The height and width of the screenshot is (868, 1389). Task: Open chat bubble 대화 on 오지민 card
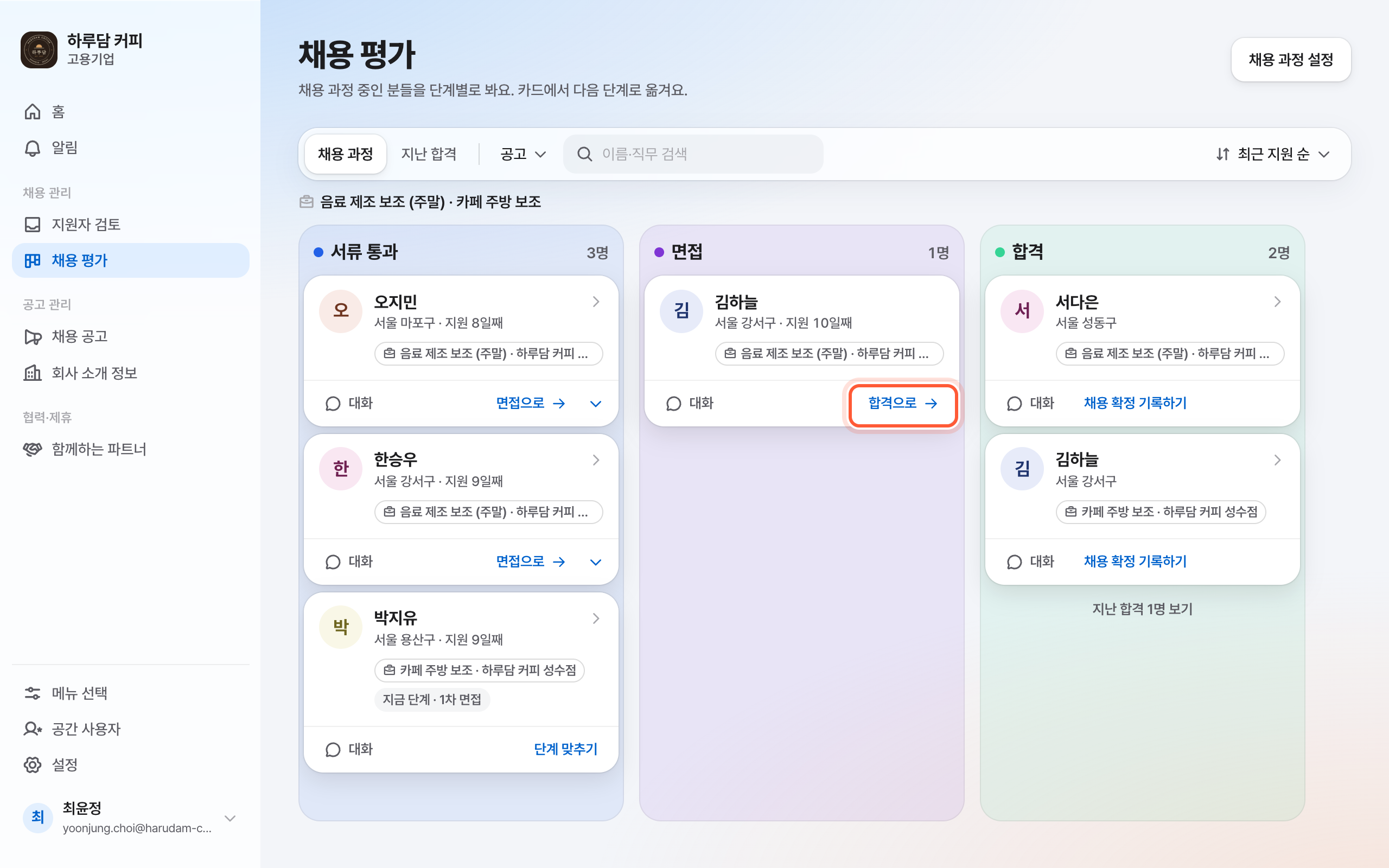coord(349,404)
